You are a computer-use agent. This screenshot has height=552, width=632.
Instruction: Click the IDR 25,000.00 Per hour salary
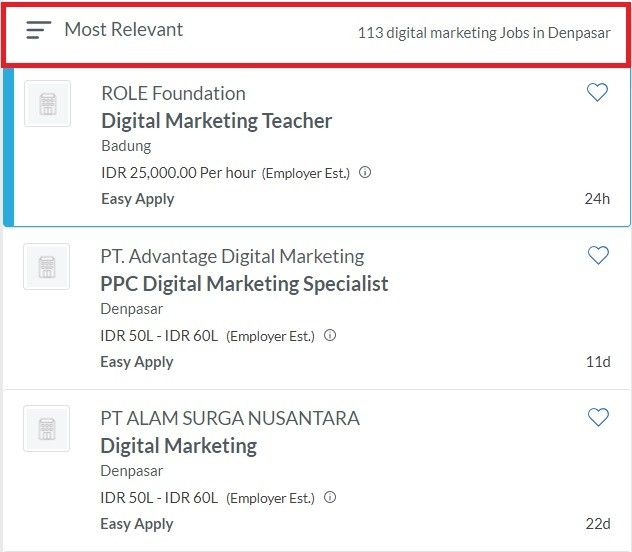click(x=178, y=173)
